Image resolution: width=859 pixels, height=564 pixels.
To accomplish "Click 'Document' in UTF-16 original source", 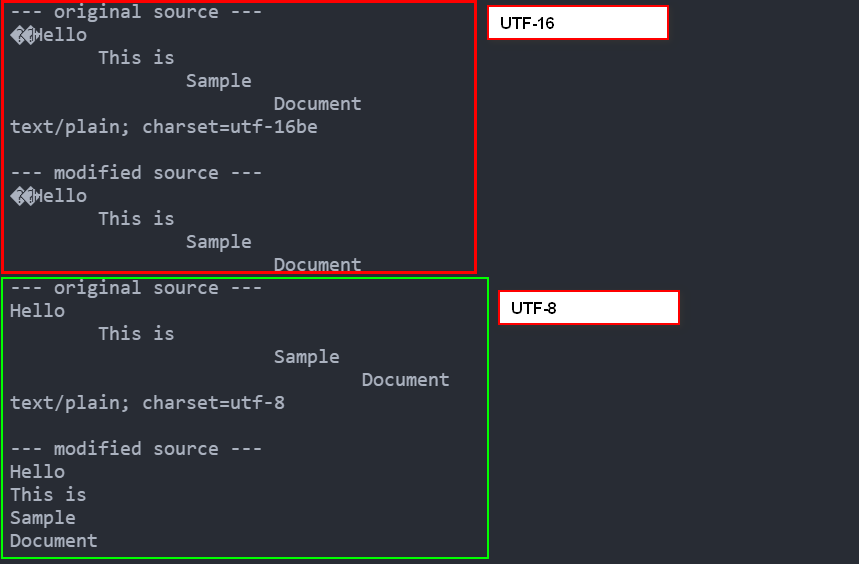I will [318, 104].
